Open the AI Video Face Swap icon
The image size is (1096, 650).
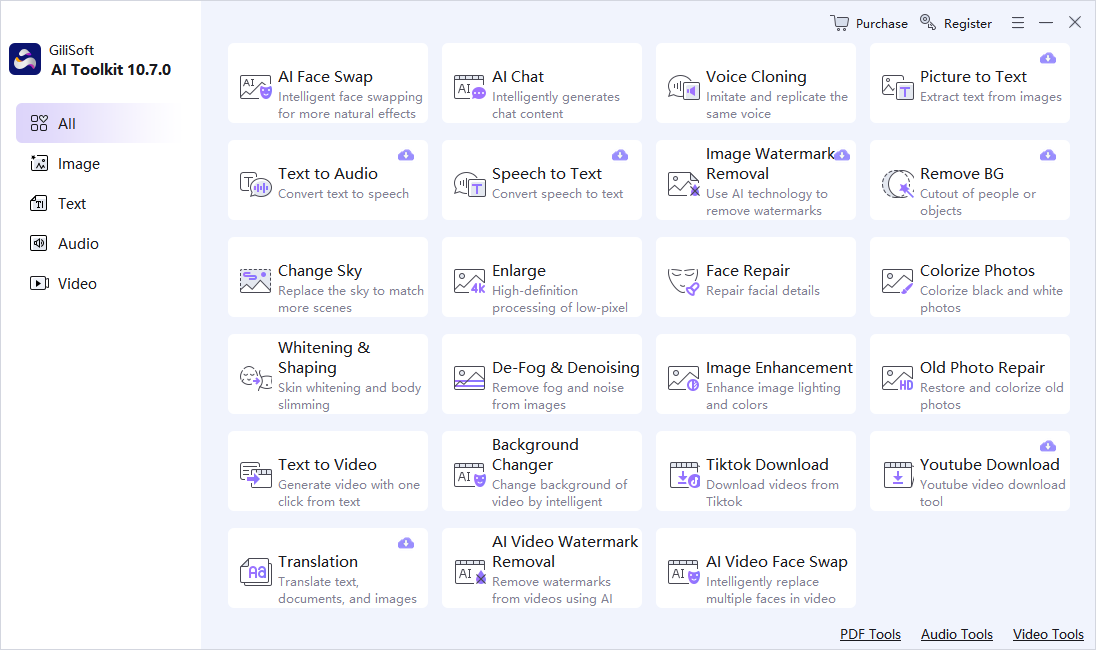(x=683, y=572)
